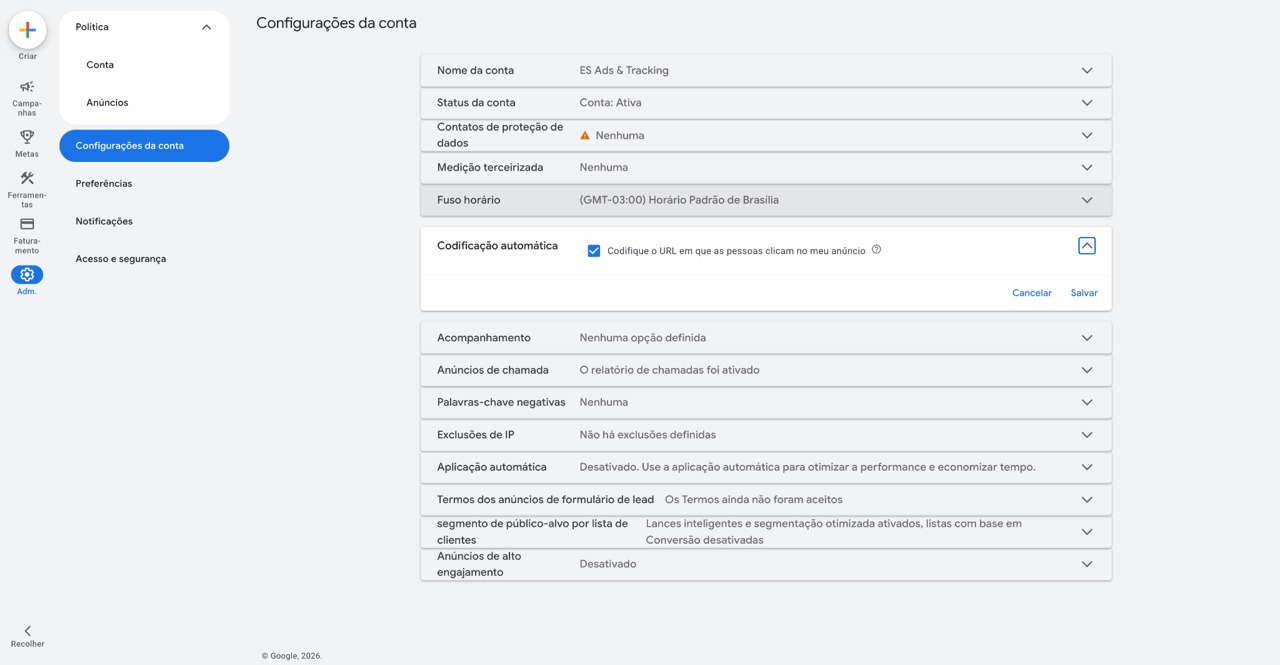The width and height of the screenshot is (1280, 665).
Task: Click the Cancelar button
Action: pos(1032,293)
